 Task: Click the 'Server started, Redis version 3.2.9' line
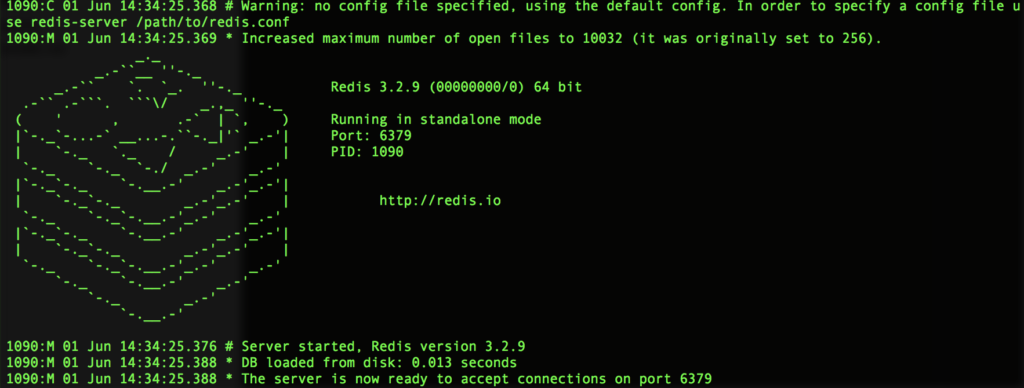(x=383, y=346)
